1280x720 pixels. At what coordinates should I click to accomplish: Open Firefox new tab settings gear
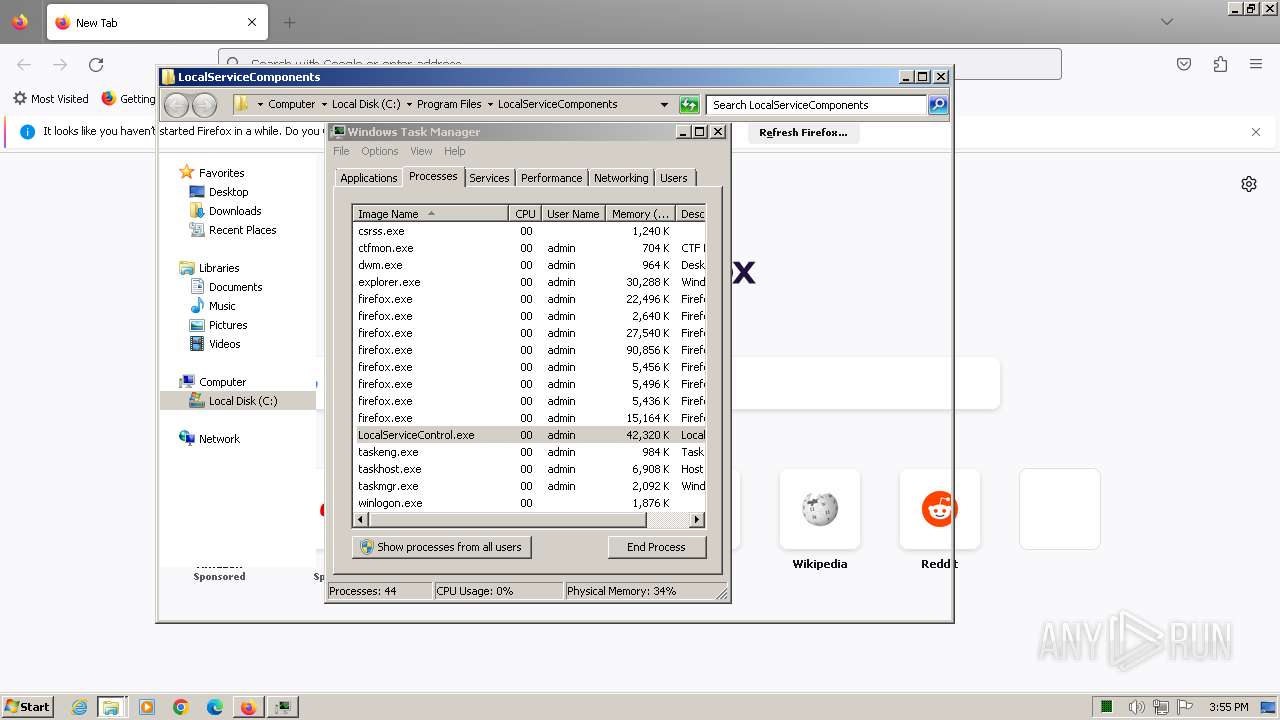(1249, 184)
